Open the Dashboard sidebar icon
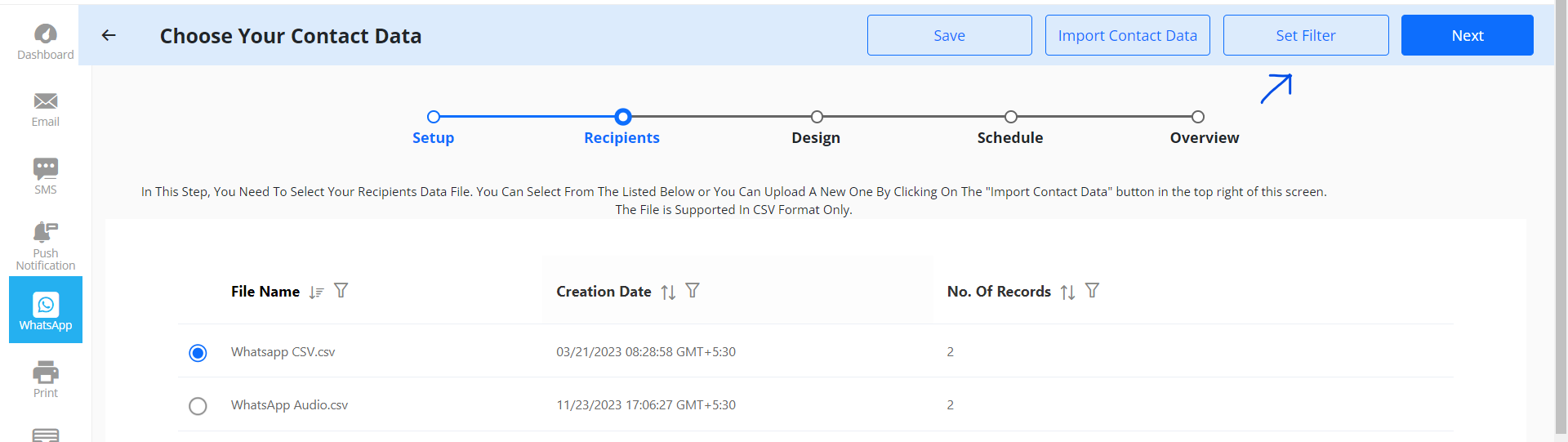Image resolution: width=1568 pixels, height=442 pixels. point(45,42)
